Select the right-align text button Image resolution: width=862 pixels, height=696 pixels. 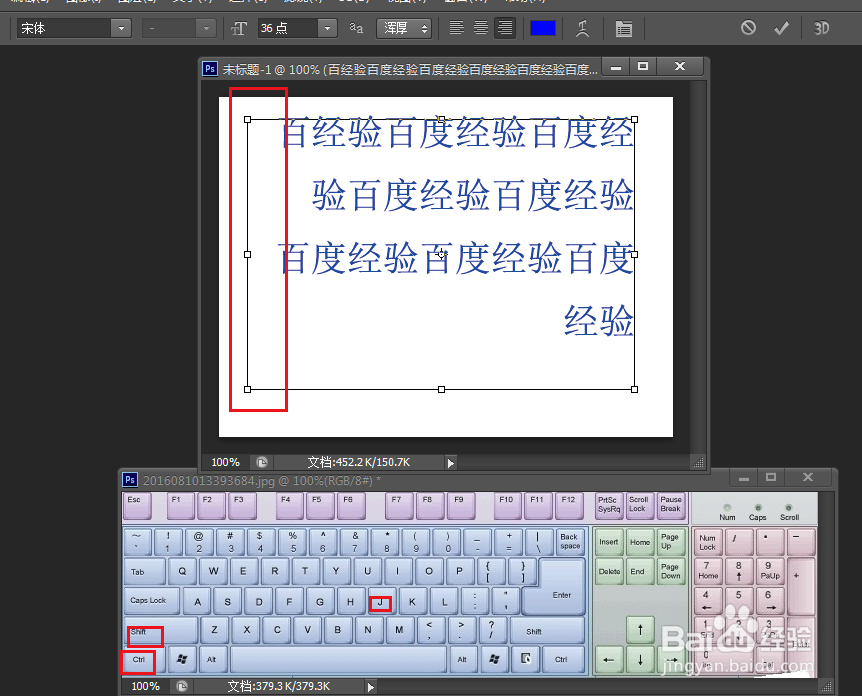[x=505, y=27]
